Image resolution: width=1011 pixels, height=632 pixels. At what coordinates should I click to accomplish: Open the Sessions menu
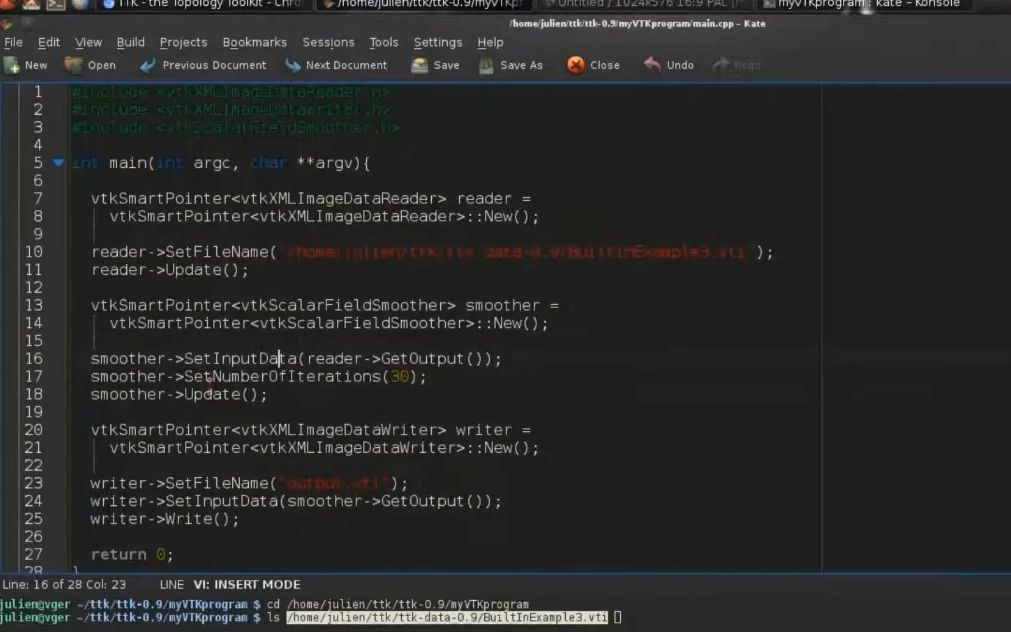(328, 42)
